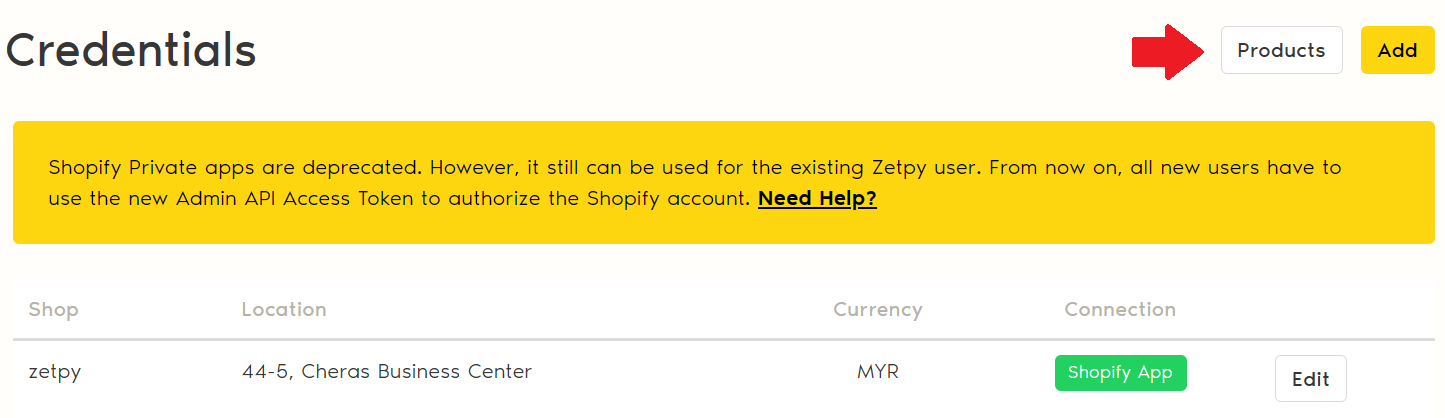Select the Shop column header

pyautogui.click(x=54, y=310)
